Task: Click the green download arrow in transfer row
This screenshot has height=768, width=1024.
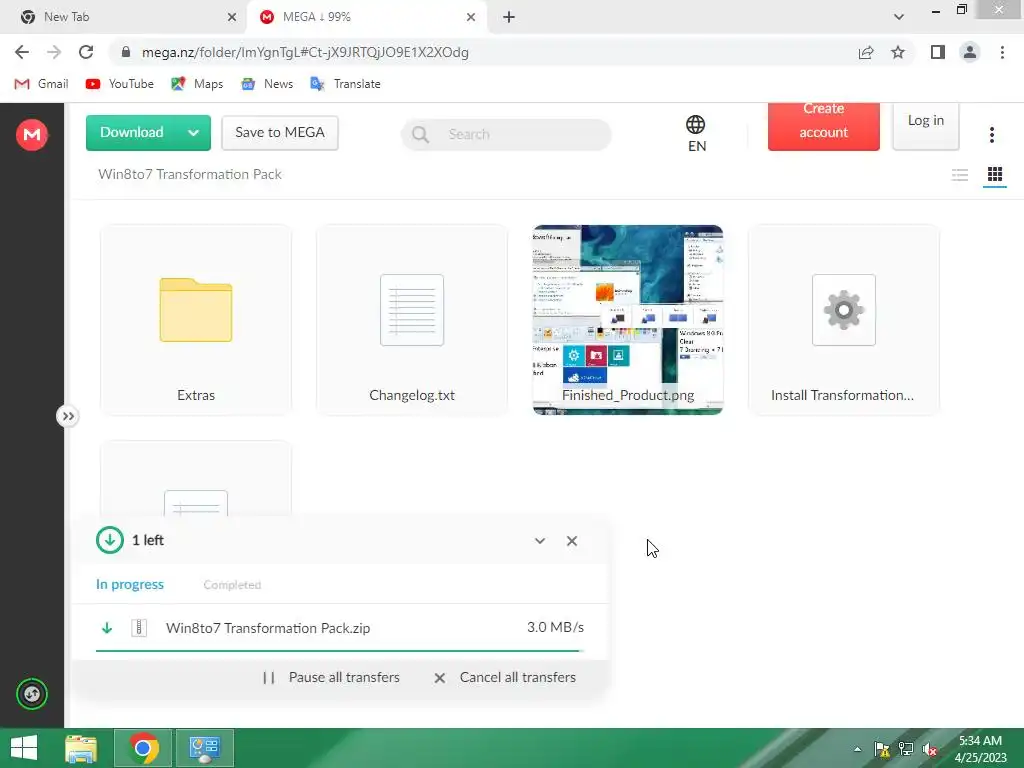Action: [106, 628]
